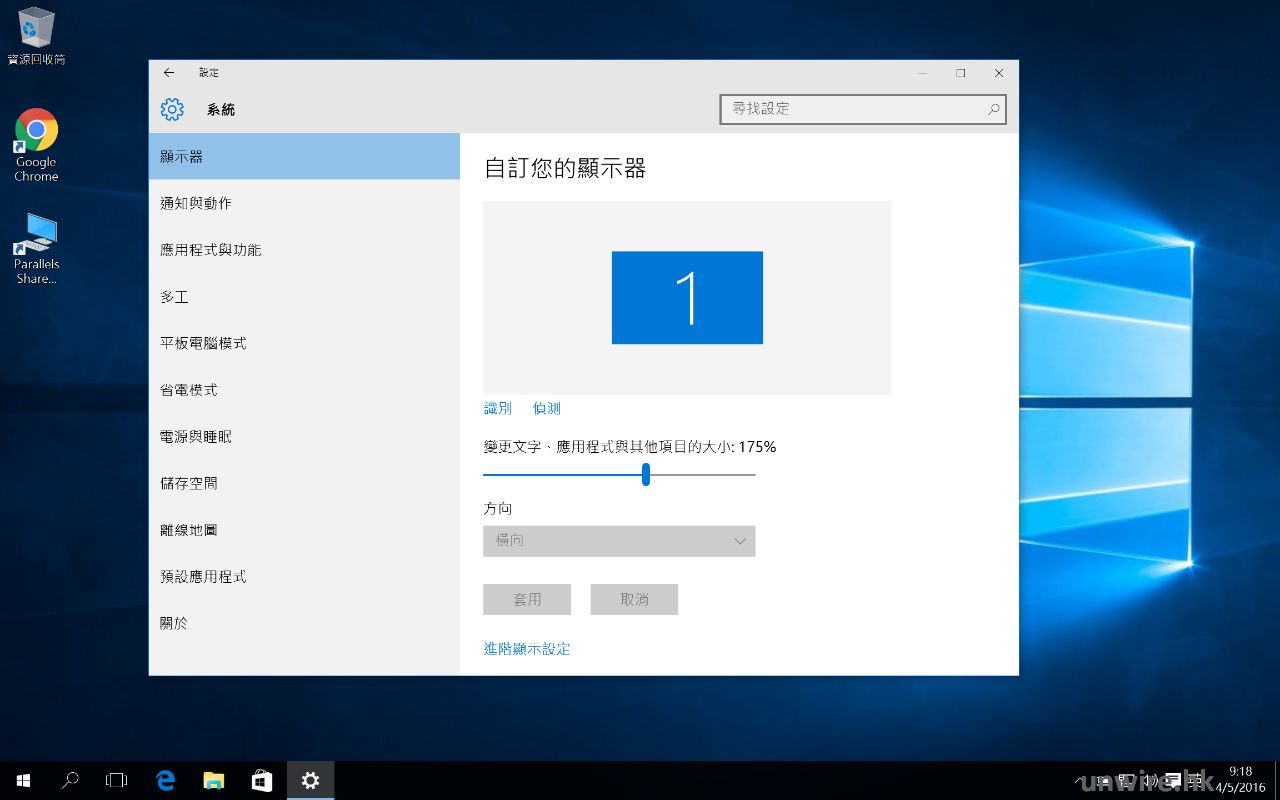The height and width of the screenshot is (800, 1280).
Task: Click the 偵測 detect link
Action: point(547,408)
